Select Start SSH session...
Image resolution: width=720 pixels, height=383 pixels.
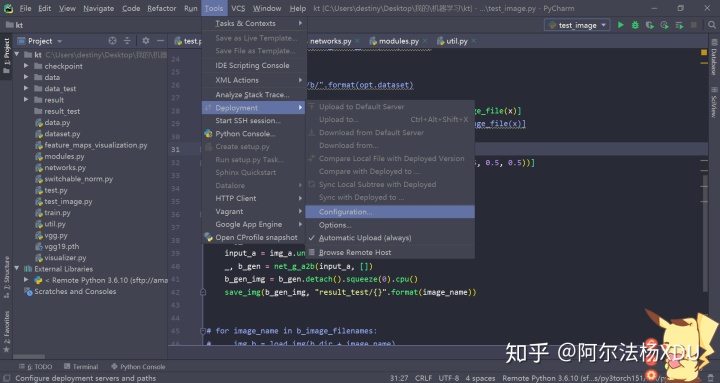254,120
